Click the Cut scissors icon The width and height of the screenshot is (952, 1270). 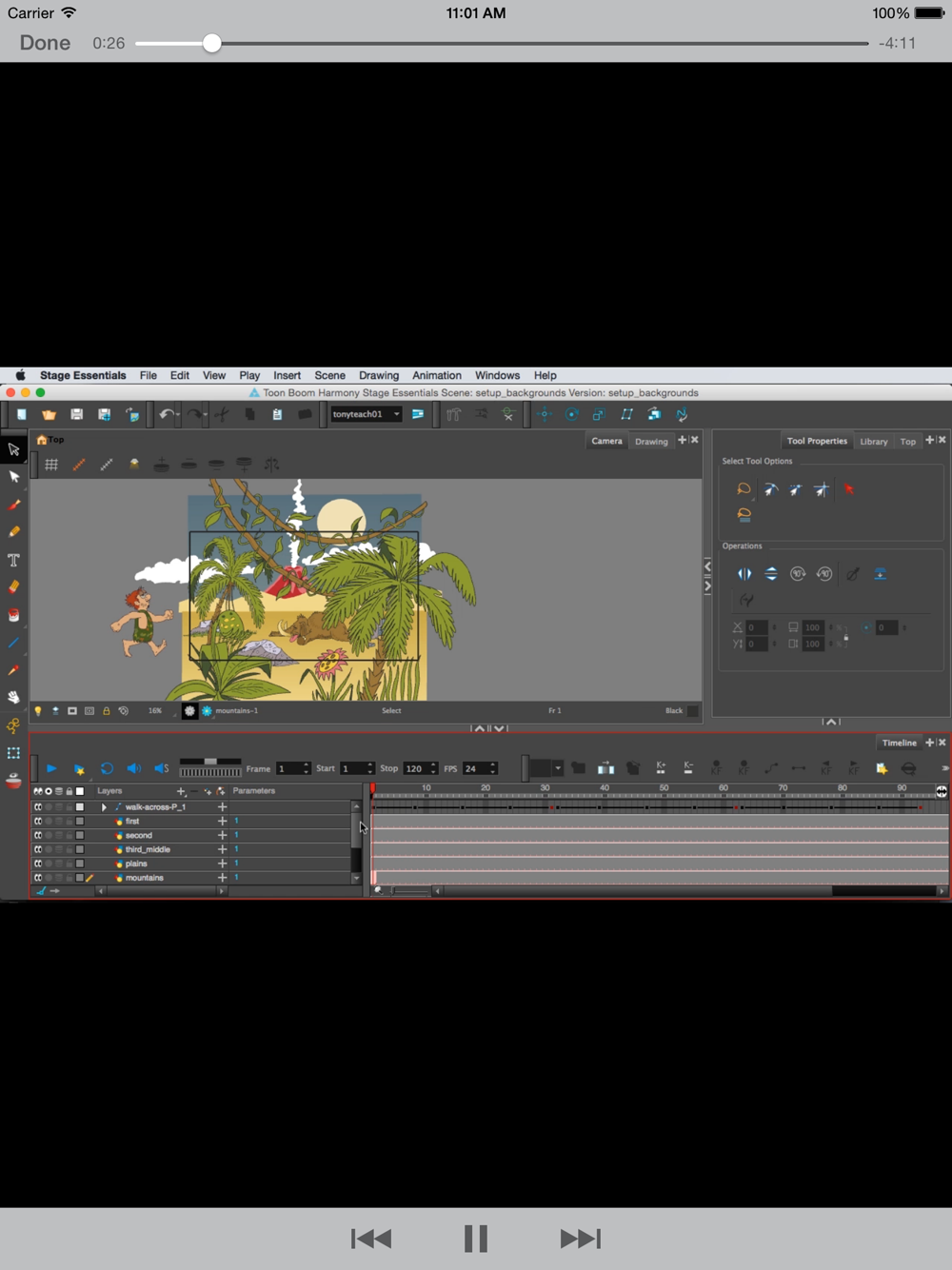[222, 414]
